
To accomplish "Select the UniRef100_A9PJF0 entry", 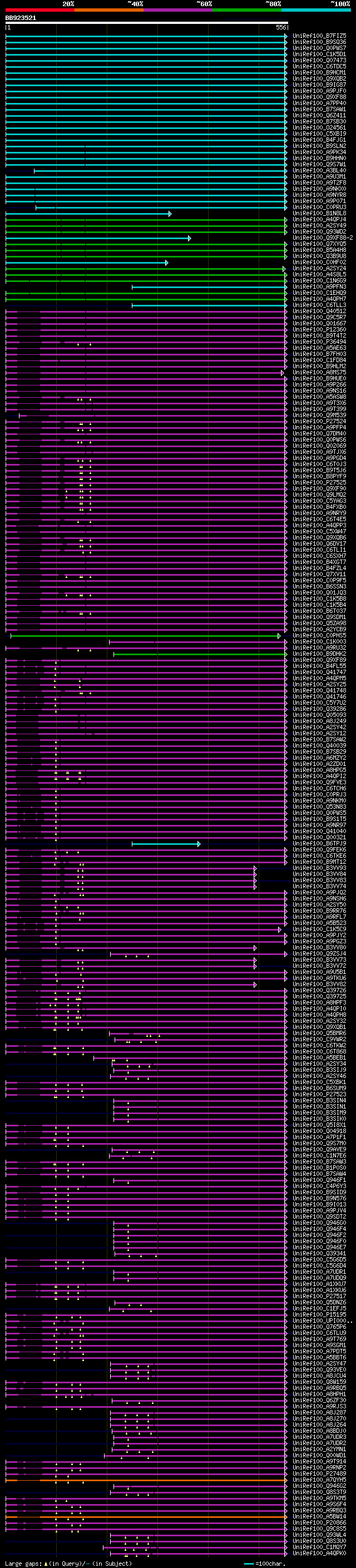I will [319, 91].
